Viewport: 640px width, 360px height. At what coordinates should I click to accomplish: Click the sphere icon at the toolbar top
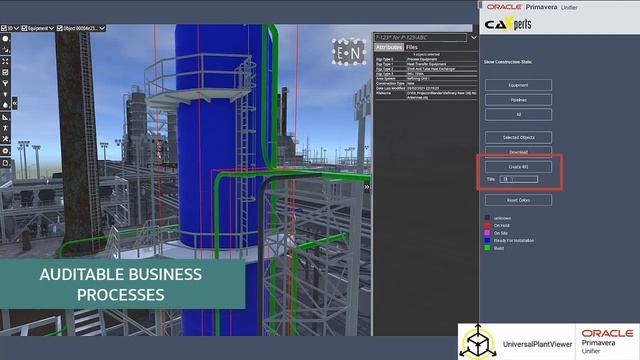[x=5, y=39]
